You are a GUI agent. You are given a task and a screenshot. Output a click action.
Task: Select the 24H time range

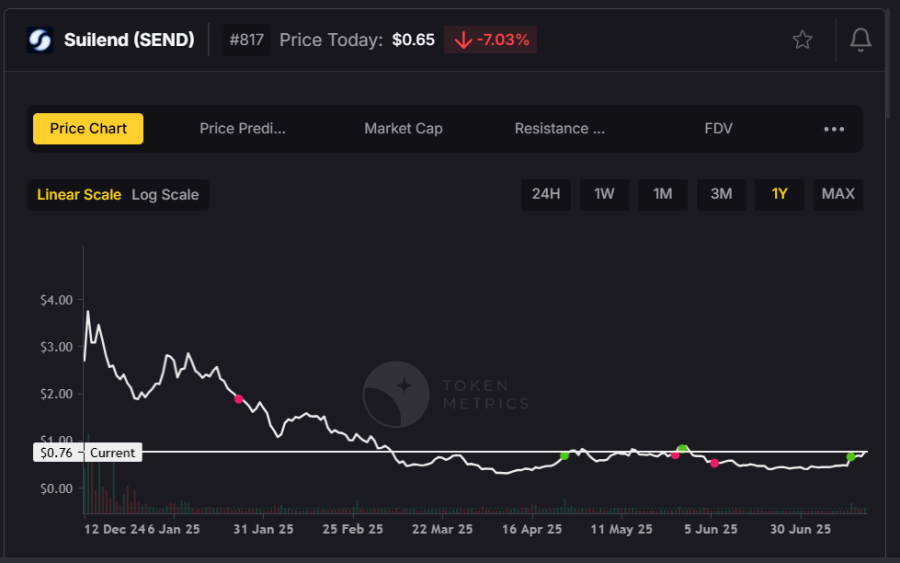pyautogui.click(x=545, y=194)
